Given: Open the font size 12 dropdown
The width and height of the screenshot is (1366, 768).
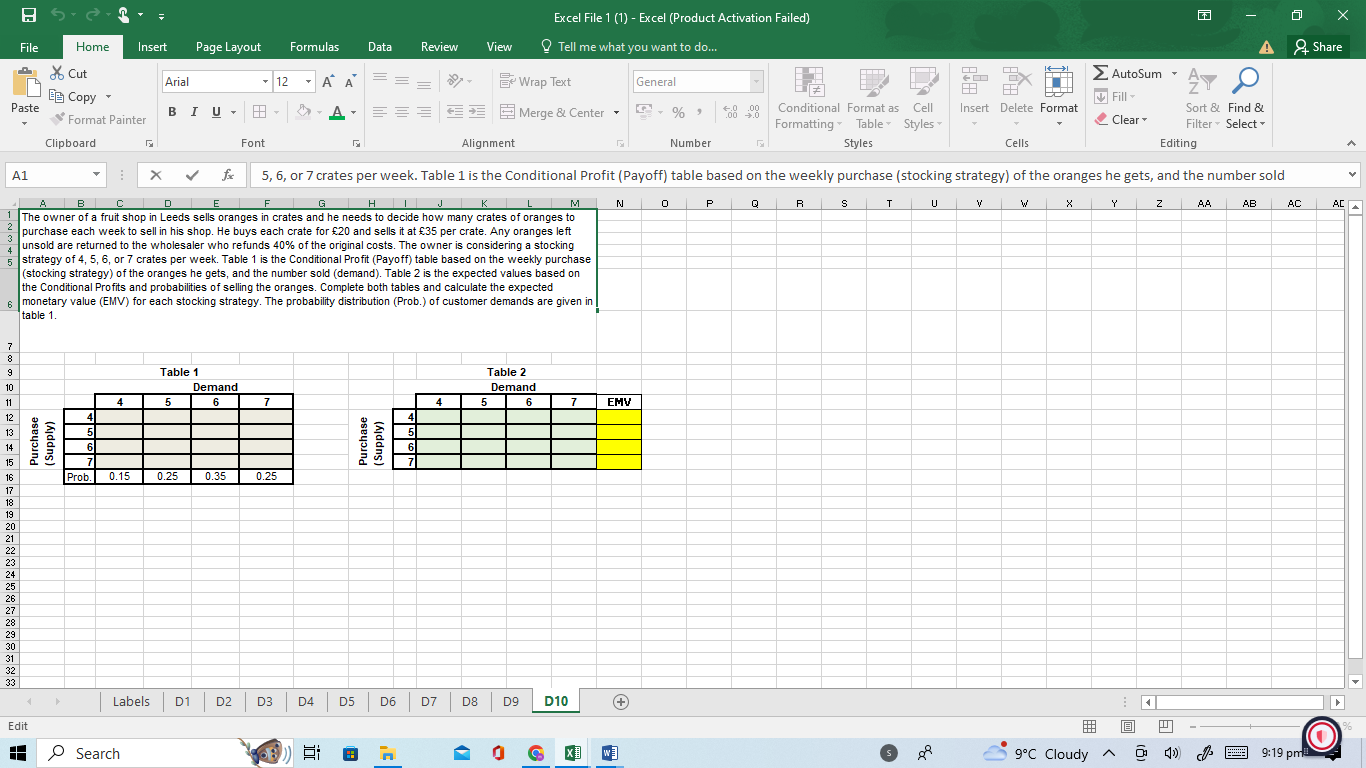Looking at the screenshot, I should pos(309,82).
